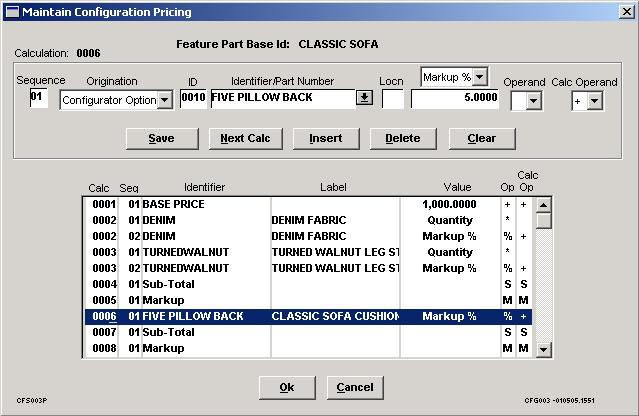
Task: Click the FIVE PILLOW BACK part number field
Action: point(283,99)
